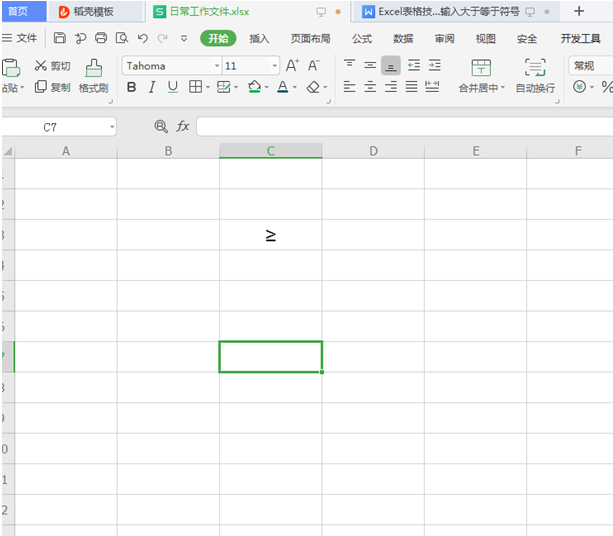Align text right horizontally
Screen dimensions: 613x536
pos(391,86)
